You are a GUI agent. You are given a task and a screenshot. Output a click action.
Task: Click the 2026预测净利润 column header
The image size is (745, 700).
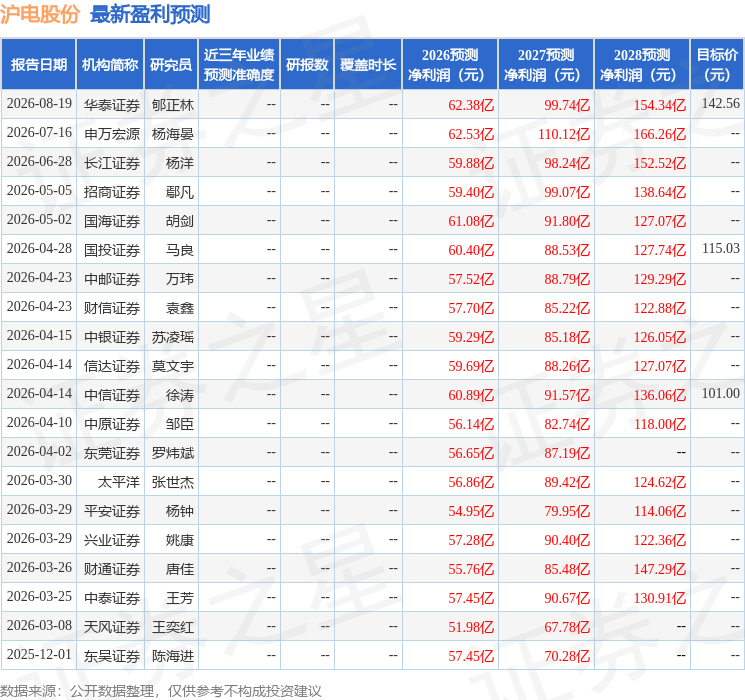coord(450,65)
